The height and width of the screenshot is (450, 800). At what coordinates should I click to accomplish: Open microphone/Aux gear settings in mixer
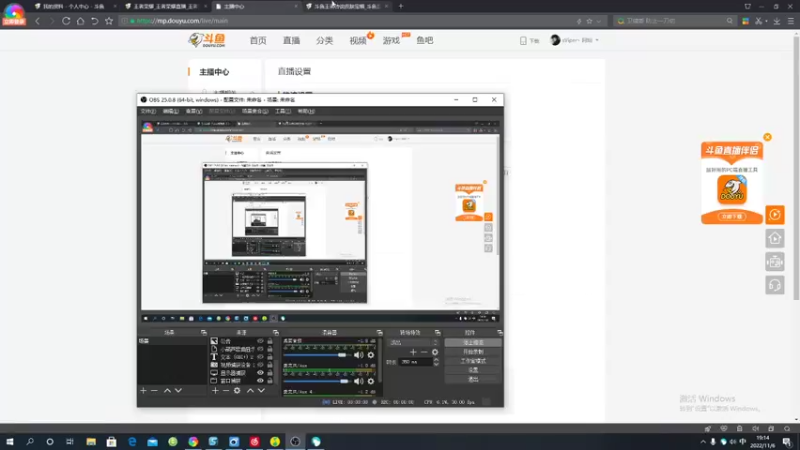pos(371,381)
